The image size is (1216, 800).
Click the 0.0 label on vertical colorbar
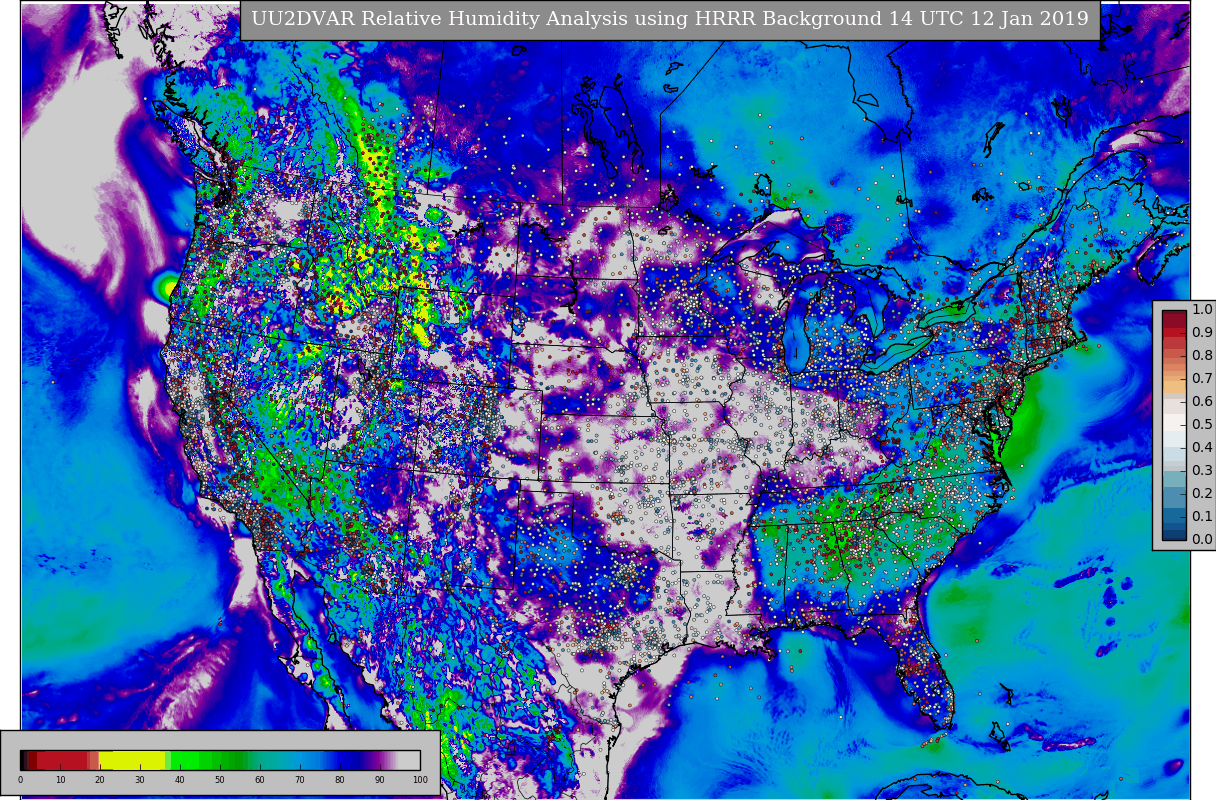point(1202,540)
